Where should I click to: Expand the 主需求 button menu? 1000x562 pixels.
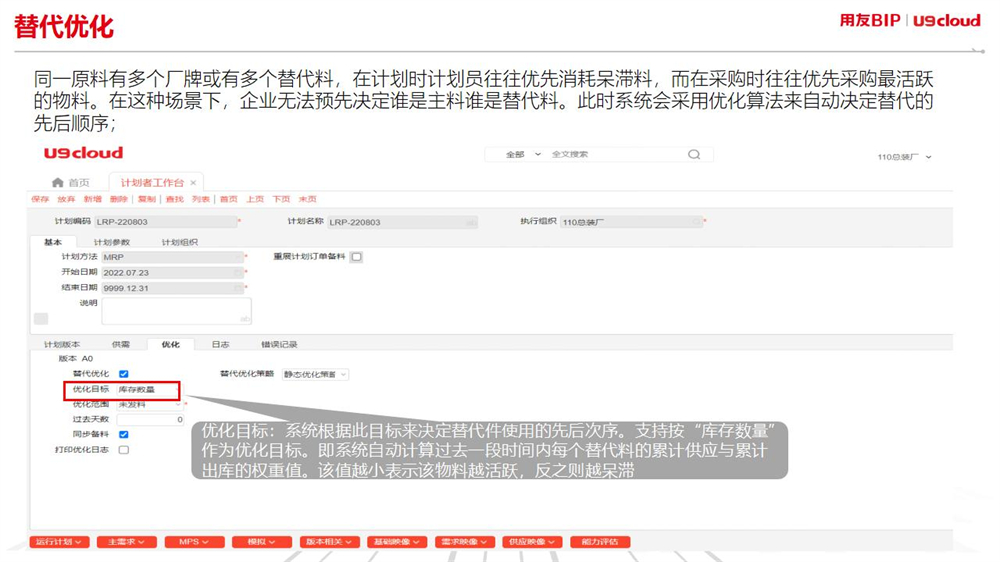pyautogui.click(x=126, y=542)
